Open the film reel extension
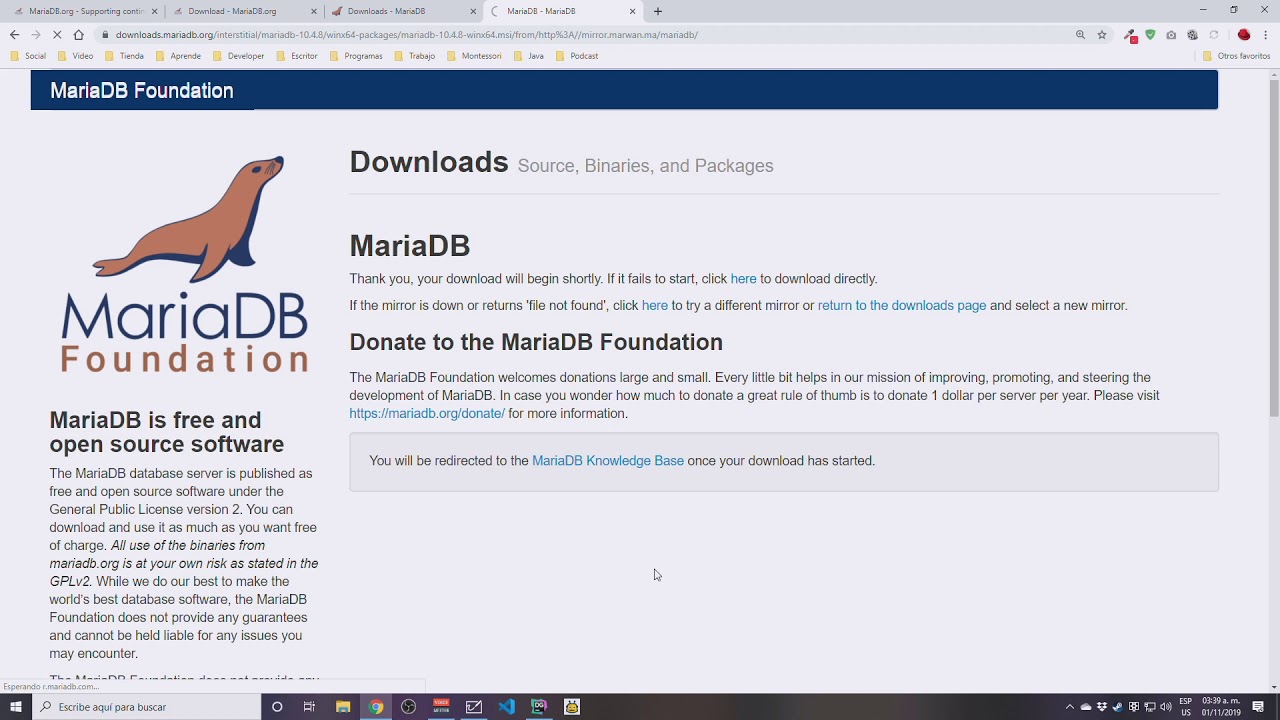The height and width of the screenshot is (720, 1280). (1192, 35)
